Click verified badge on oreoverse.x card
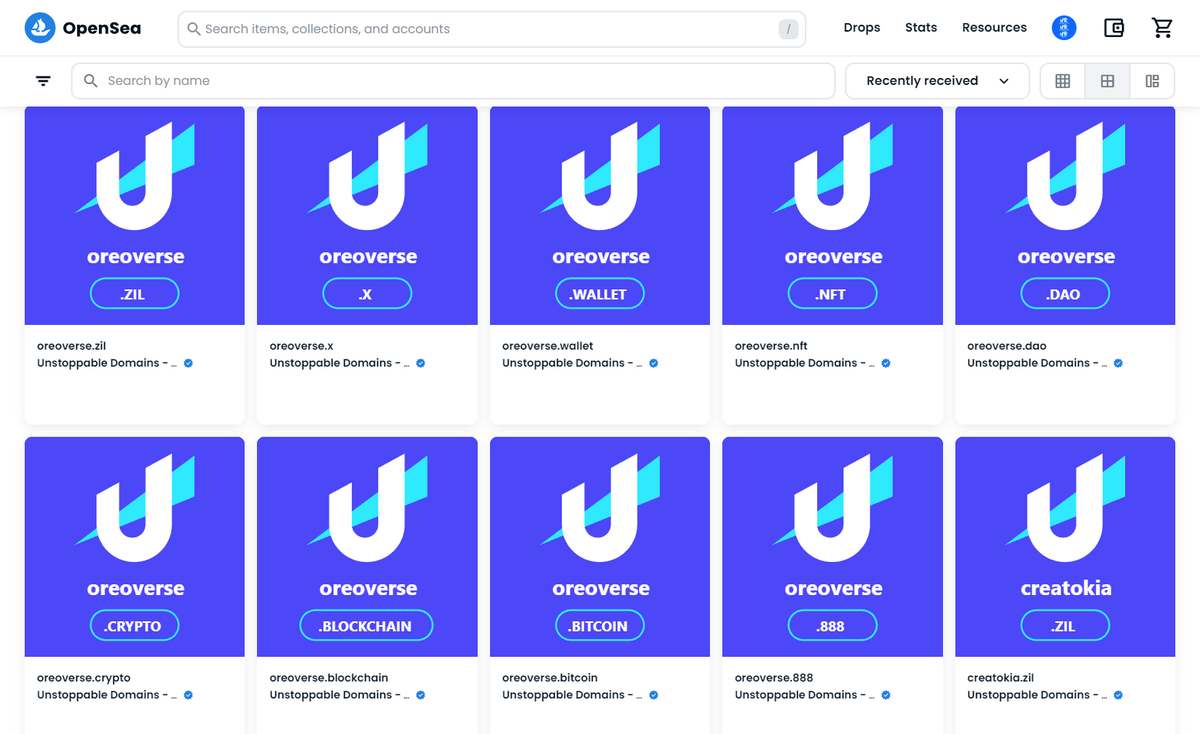Screen dimensions: 1200x734 (421, 363)
